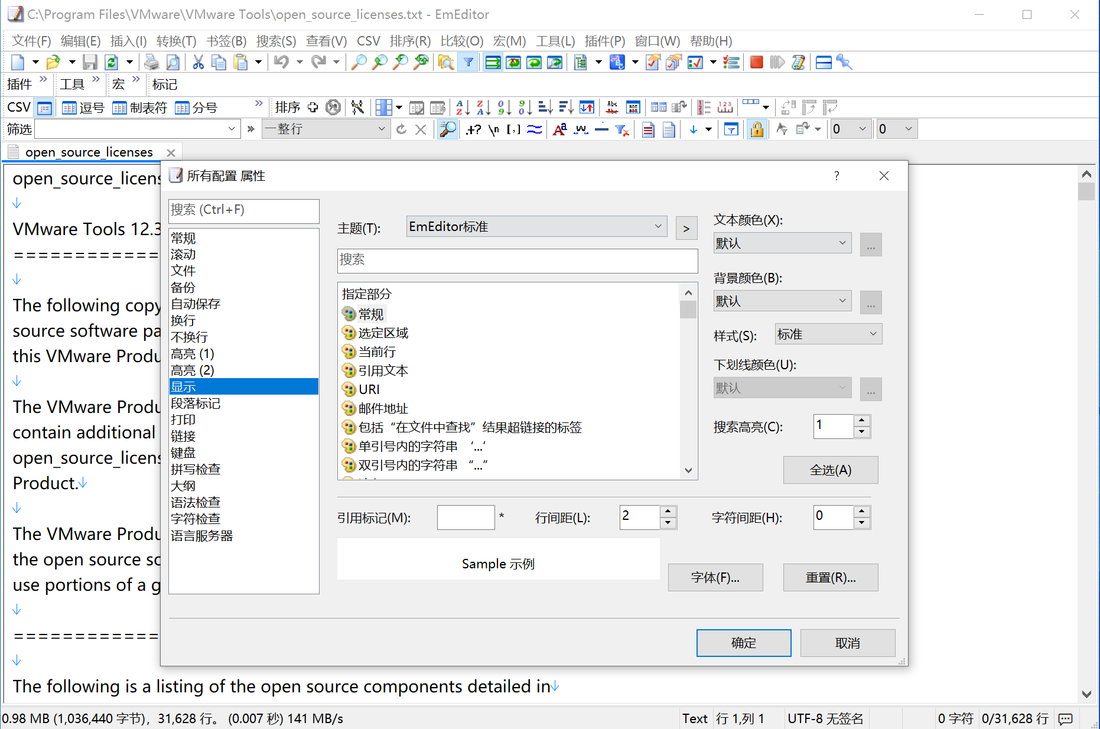Click the Paste clipboard icon
This screenshot has width=1100, height=729.
point(241,62)
